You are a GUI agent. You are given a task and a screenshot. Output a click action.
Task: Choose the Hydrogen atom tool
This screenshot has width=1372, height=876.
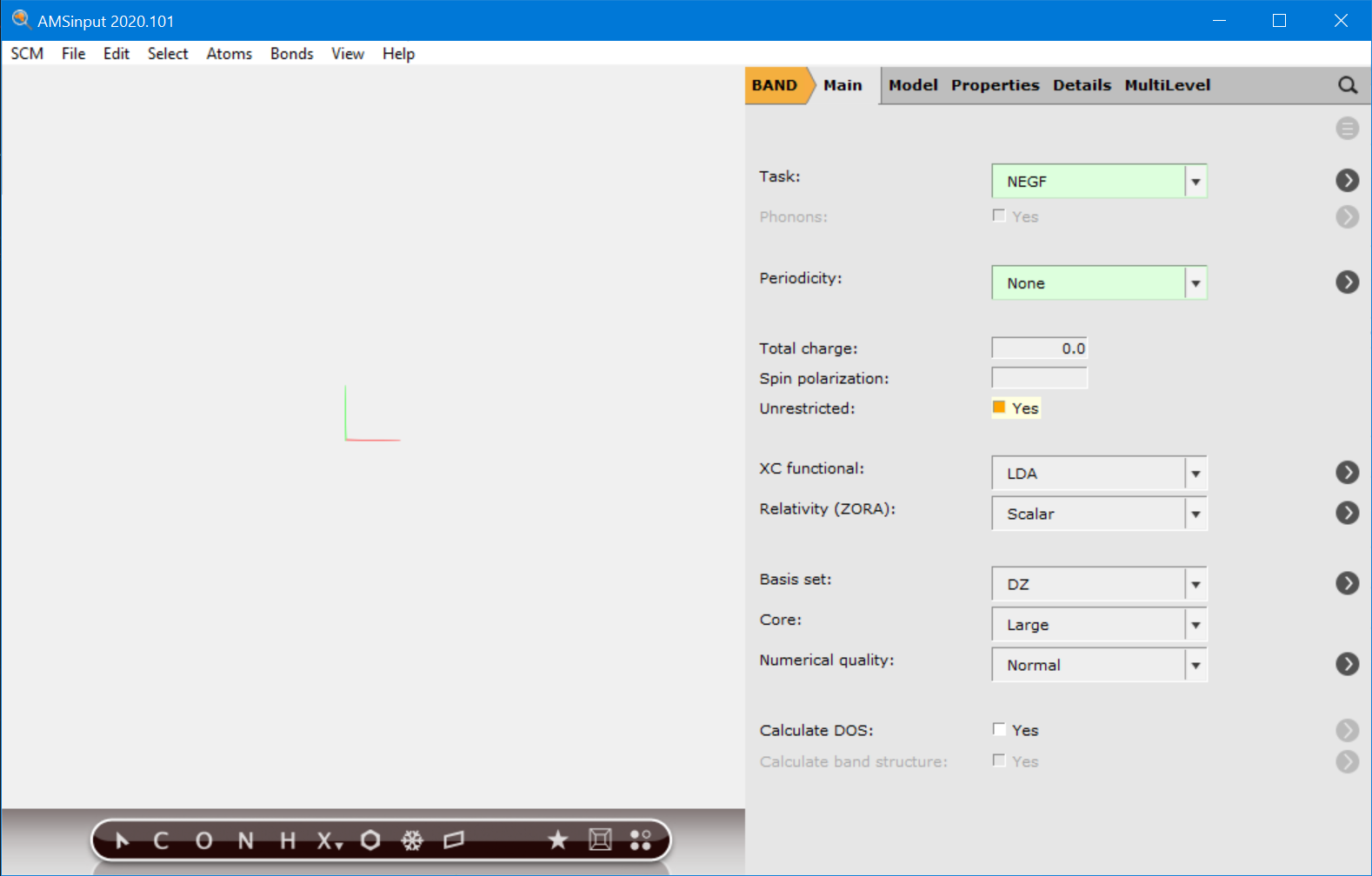tap(288, 840)
